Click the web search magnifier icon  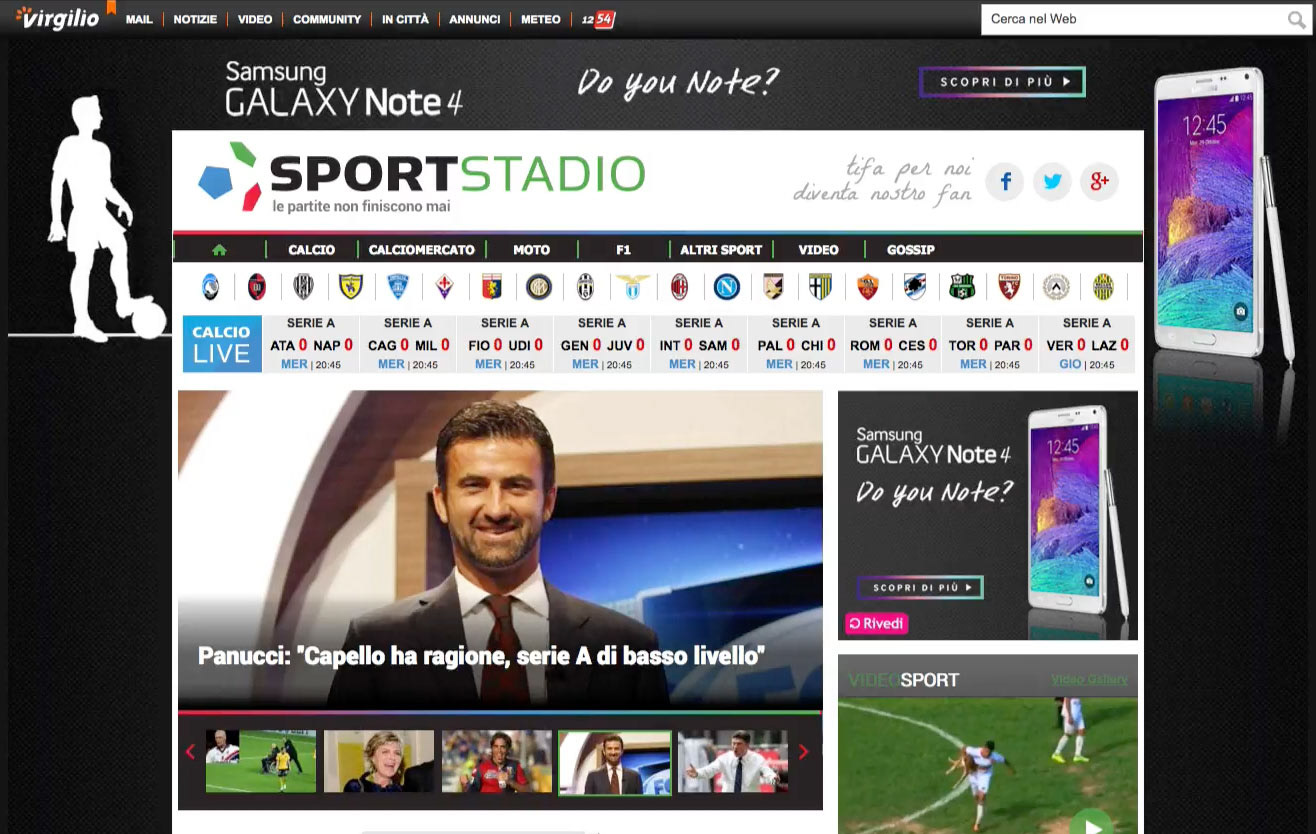pos(1296,20)
